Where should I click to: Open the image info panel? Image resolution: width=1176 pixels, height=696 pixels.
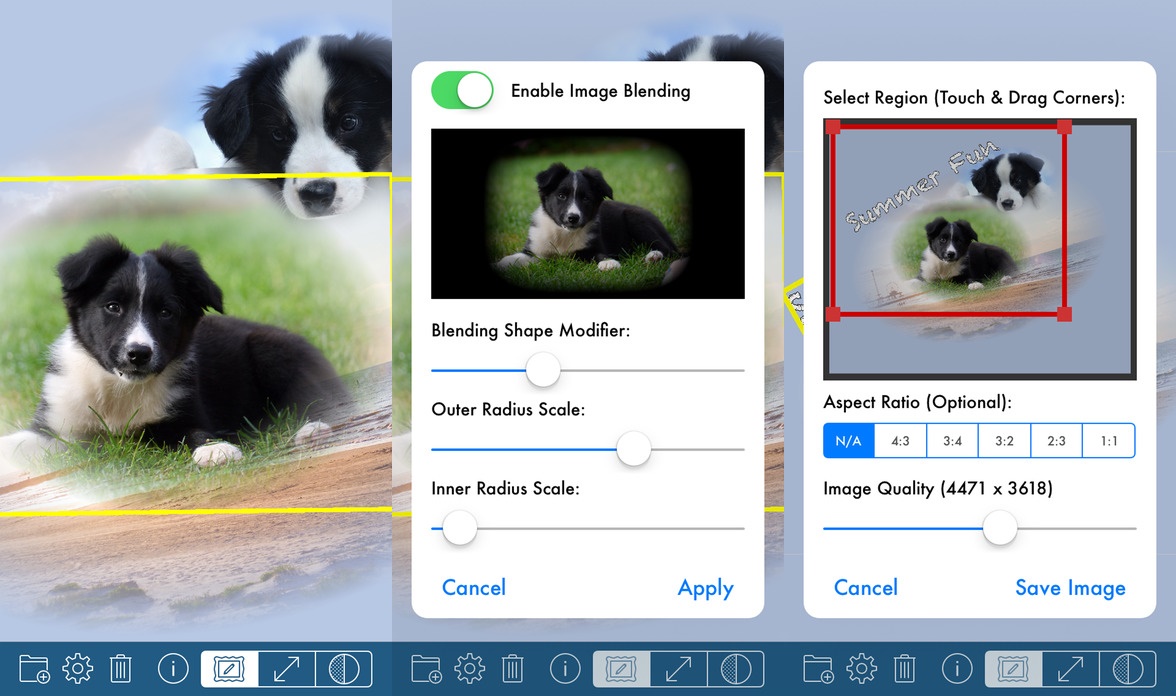(172, 668)
